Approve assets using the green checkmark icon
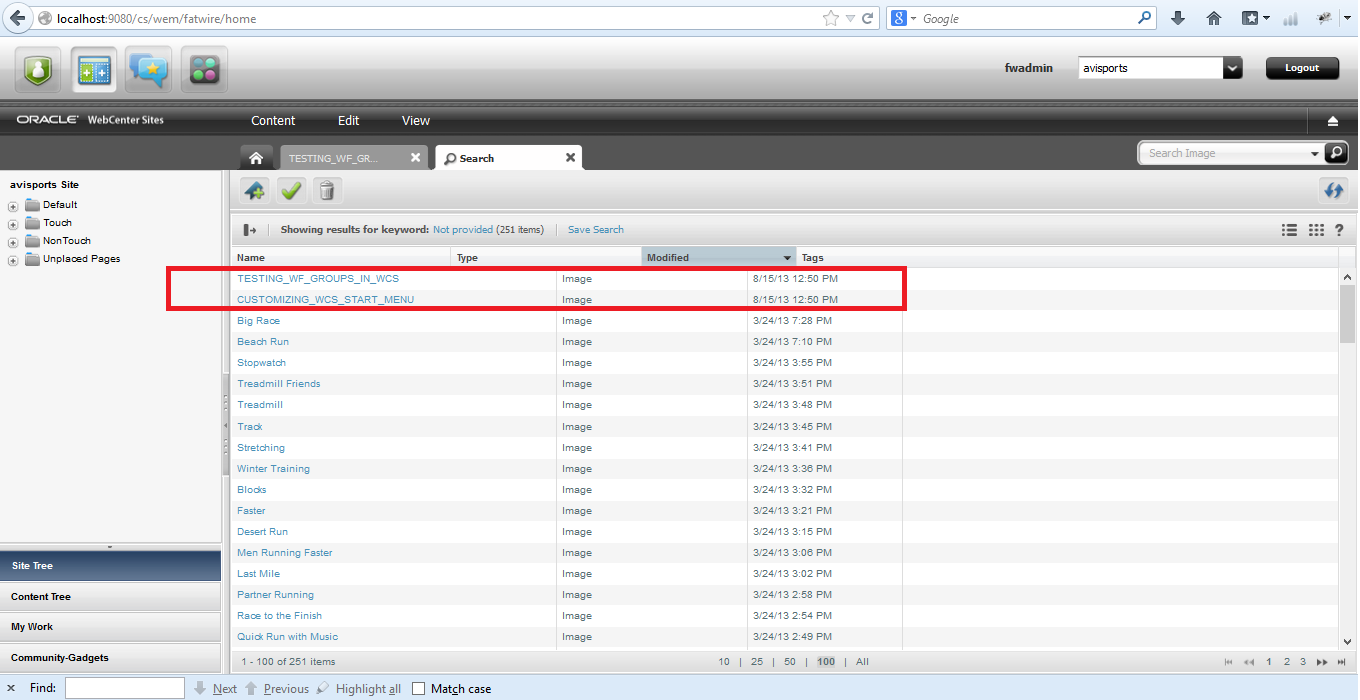Viewport: 1360px width, 700px height. [291, 189]
